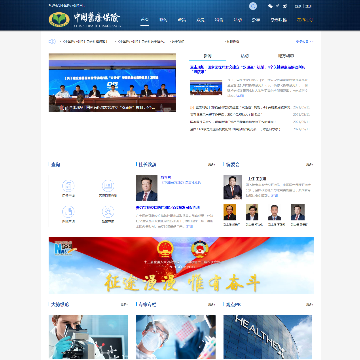
Task: Open the large portrait in the right column
Action: point(233,187)
